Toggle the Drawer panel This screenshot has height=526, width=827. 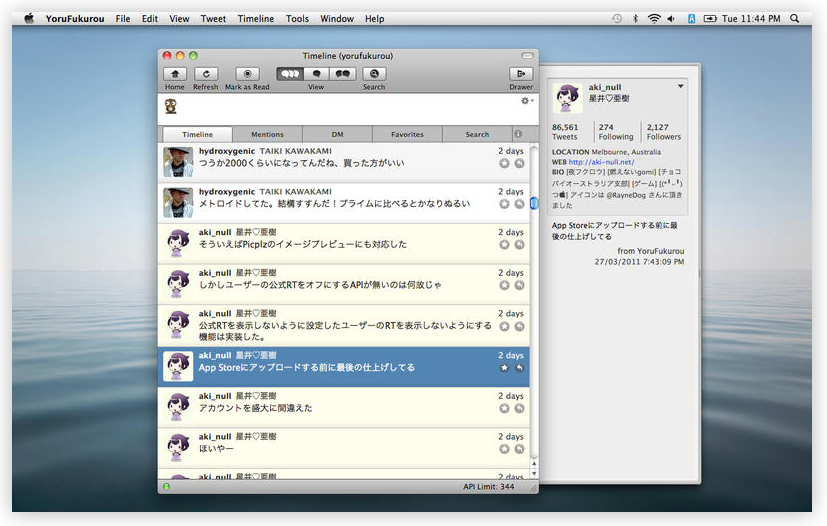tap(520, 74)
